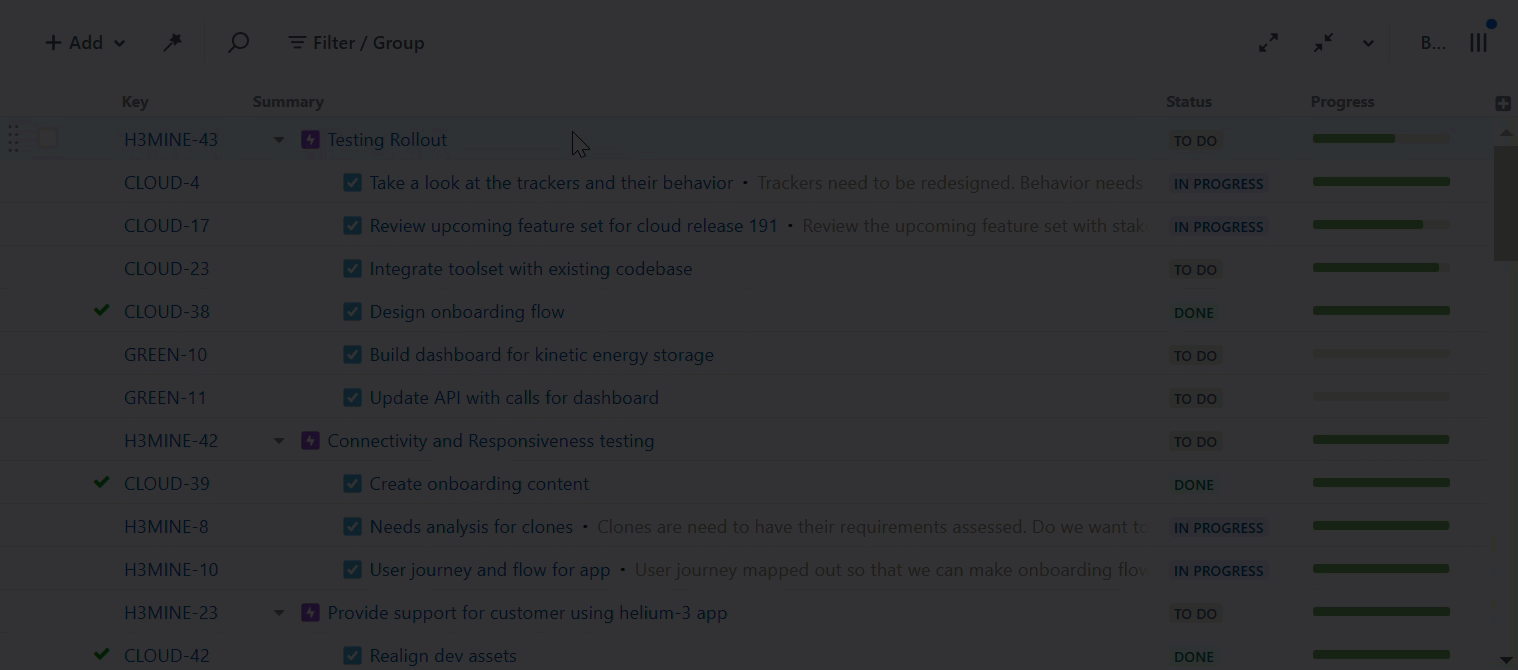1518x670 pixels.
Task: Click the magic wand automation icon
Action: (172, 43)
